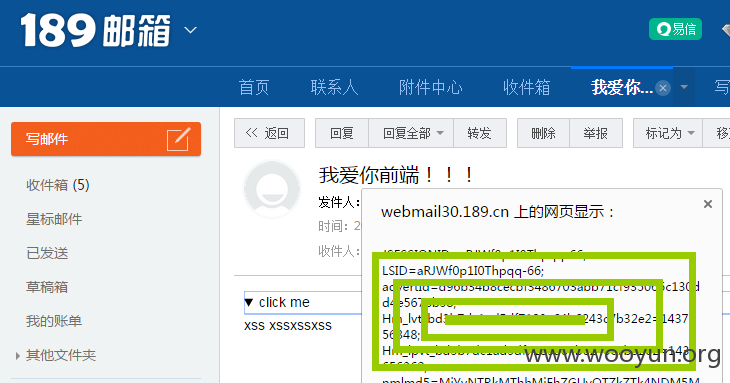Open the 联系人 tab
The width and height of the screenshot is (730, 383).
click(334, 87)
